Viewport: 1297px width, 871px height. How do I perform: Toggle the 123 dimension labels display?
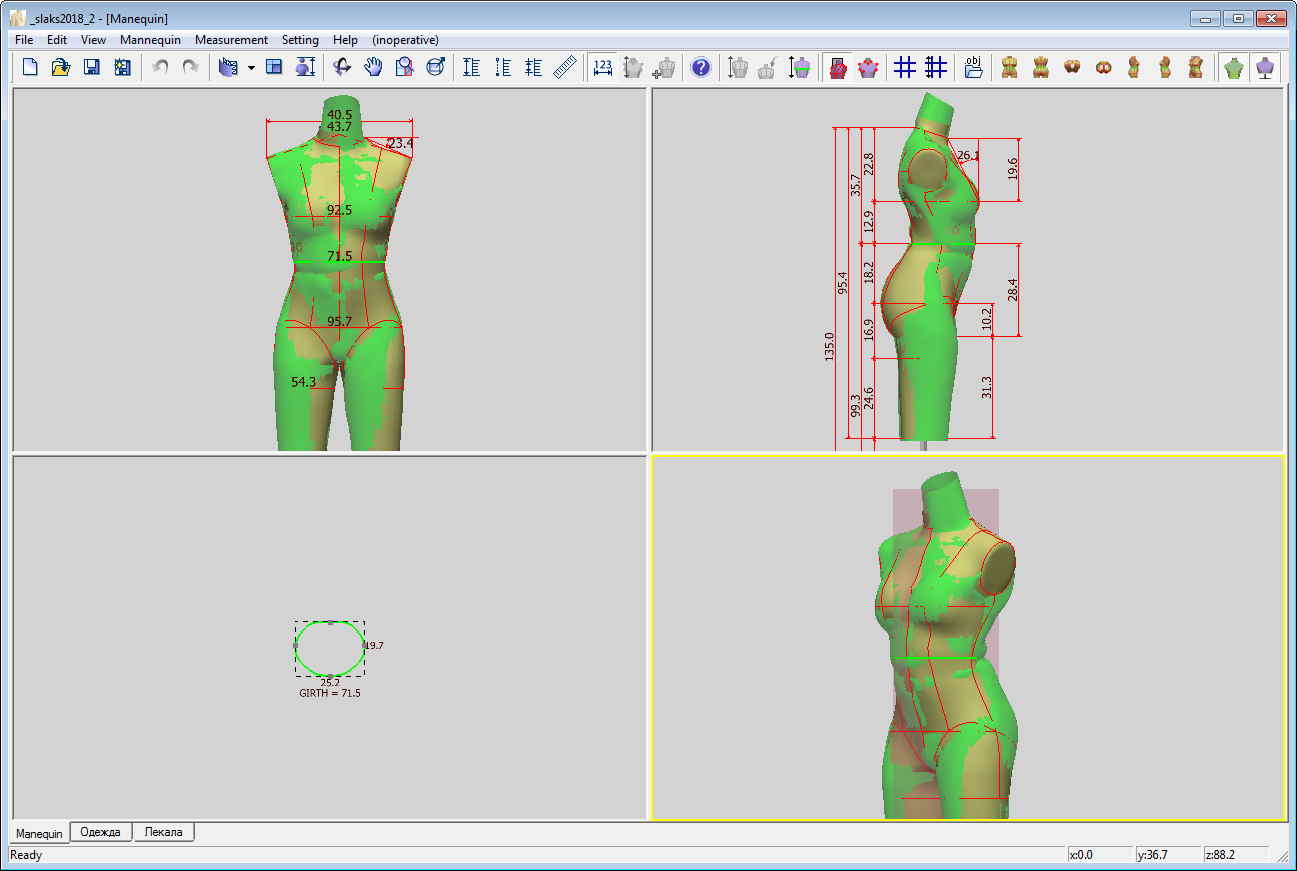coord(603,67)
